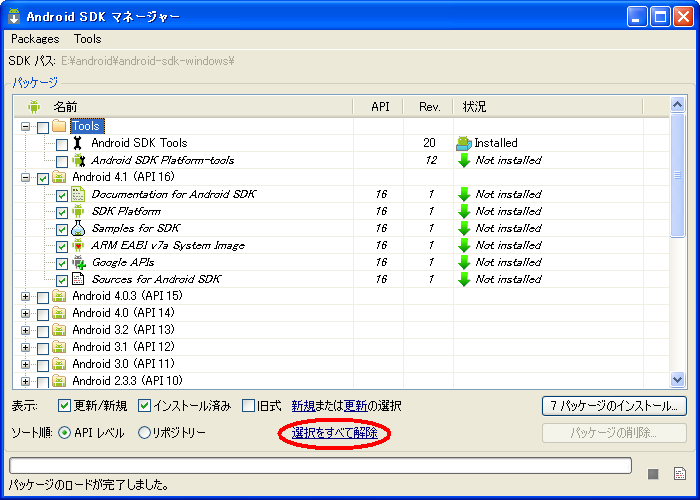Collapse the Android 4.1 (API 16) tree node

26,178
